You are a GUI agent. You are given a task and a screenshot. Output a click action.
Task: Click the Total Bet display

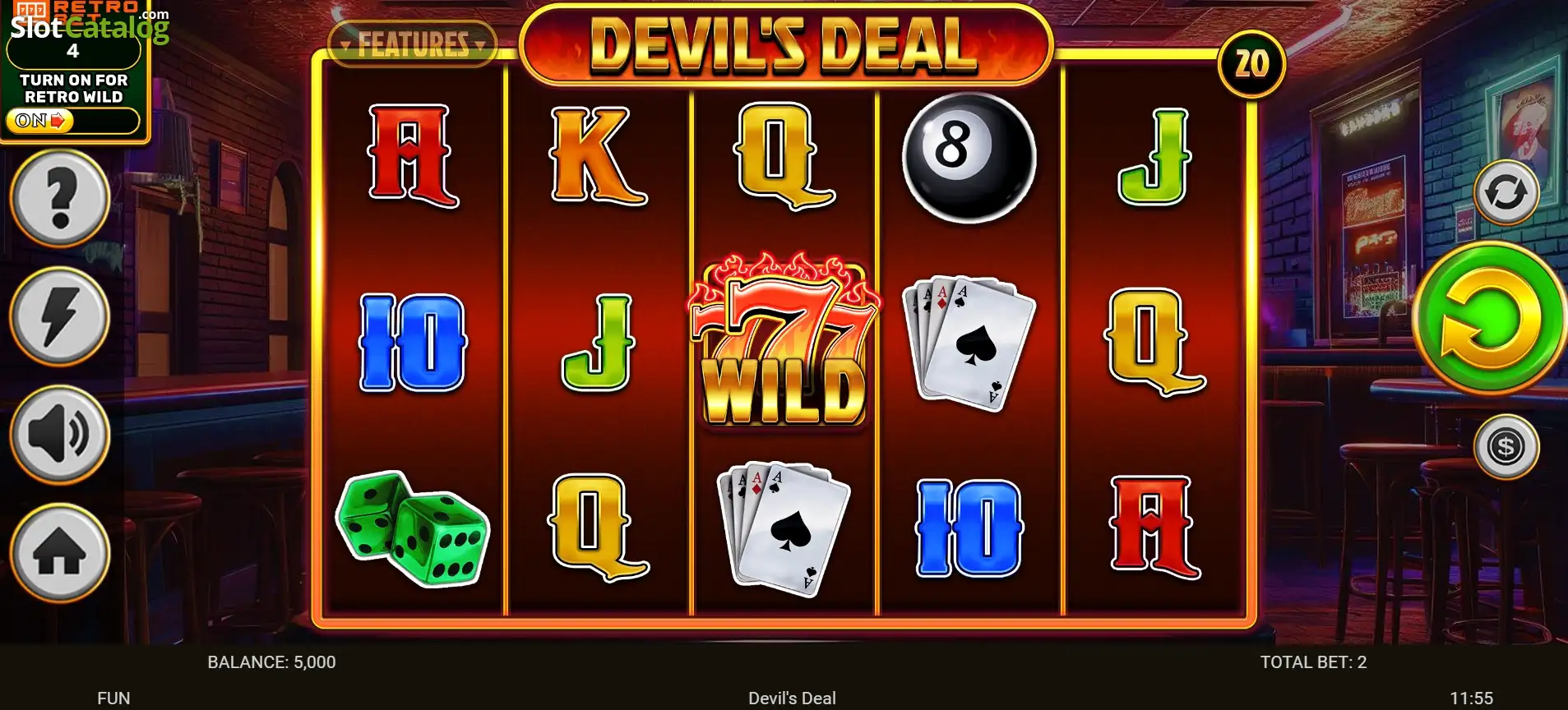click(1313, 662)
